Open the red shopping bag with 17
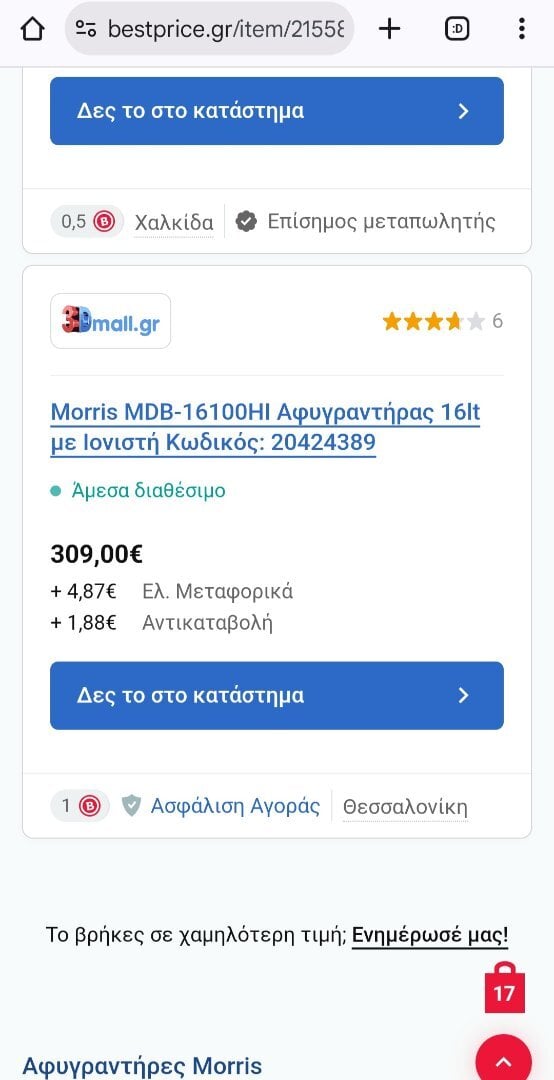 pyautogui.click(x=504, y=988)
